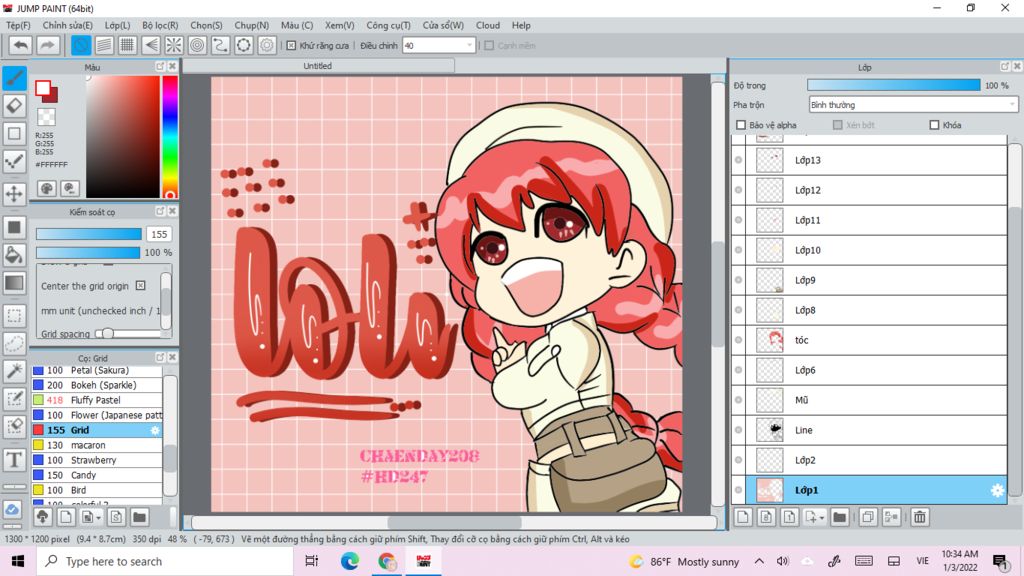Open the Grid brush settings gear
1024x576 pixels.
[155, 430]
